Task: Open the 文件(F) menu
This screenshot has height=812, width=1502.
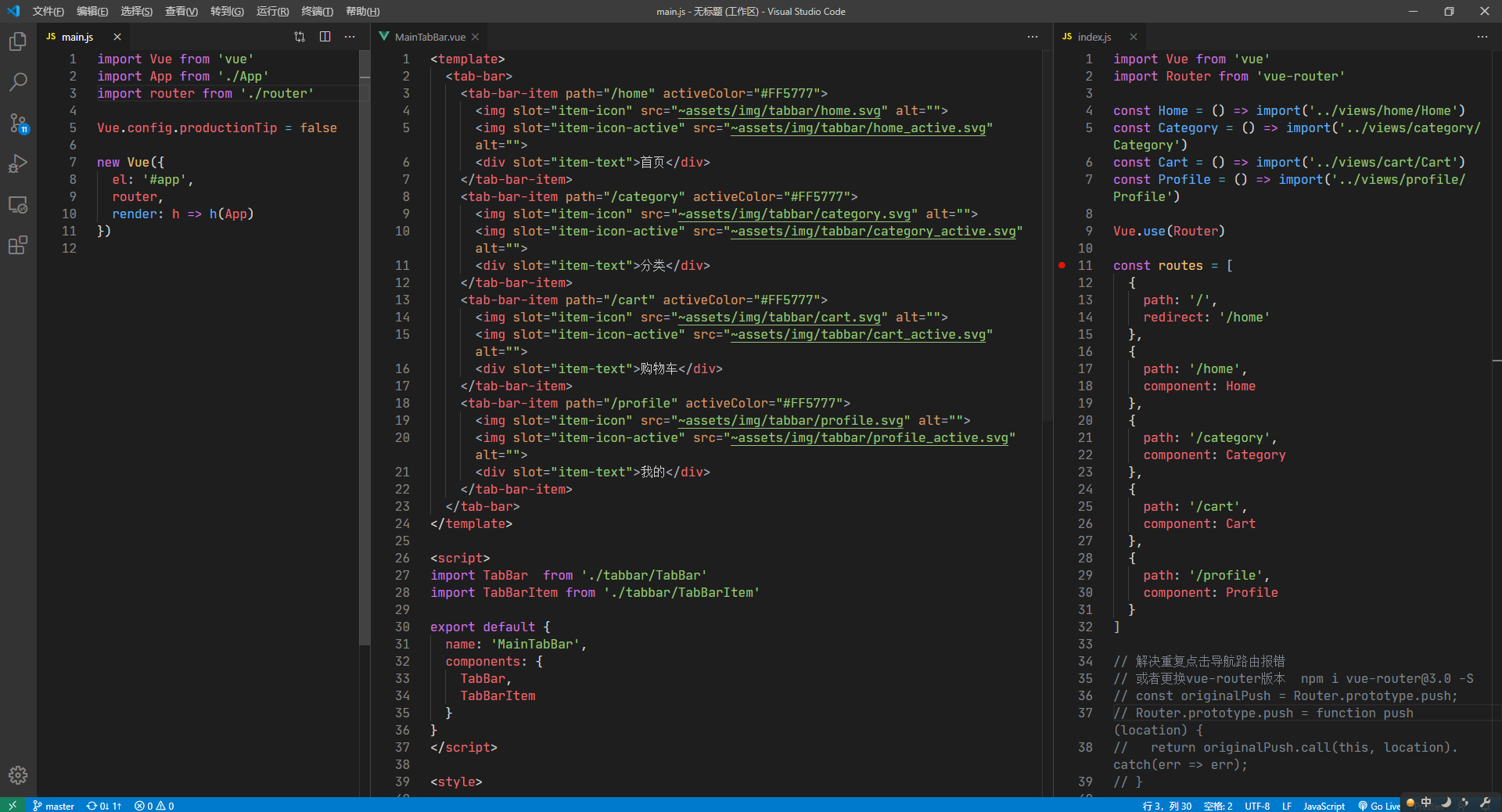Action: click(x=49, y=11)
